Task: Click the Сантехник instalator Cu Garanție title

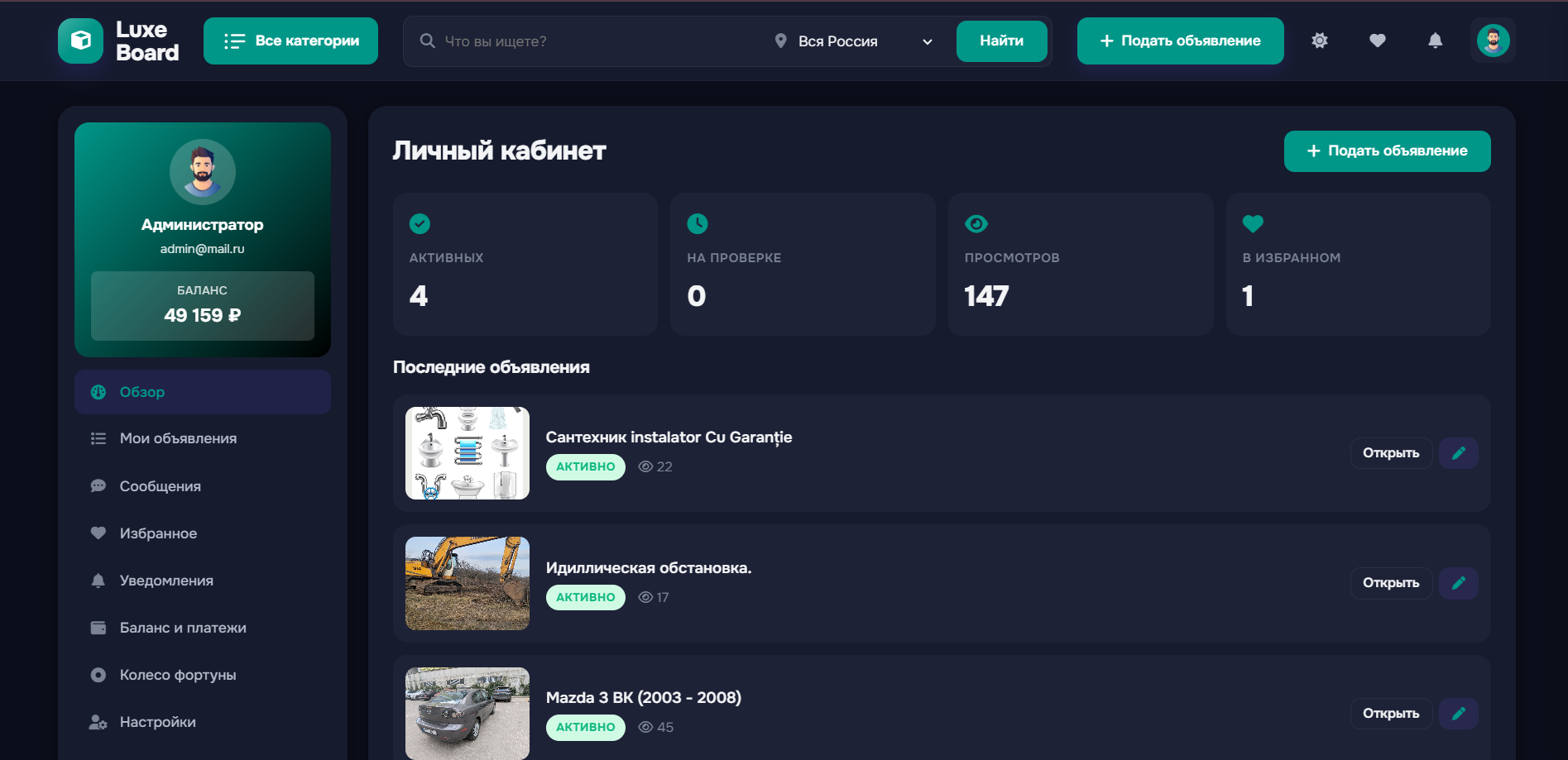Action: click(669, 437)
